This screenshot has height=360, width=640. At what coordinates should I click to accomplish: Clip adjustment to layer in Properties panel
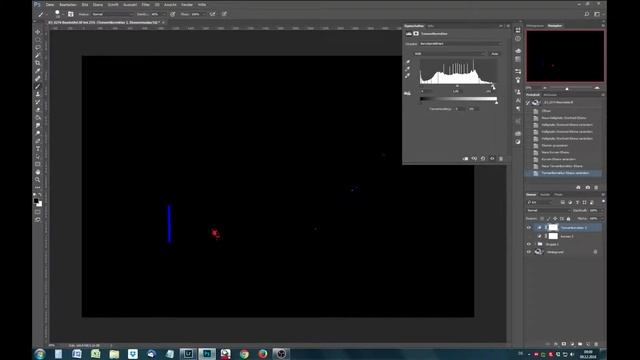pos(465,158)
